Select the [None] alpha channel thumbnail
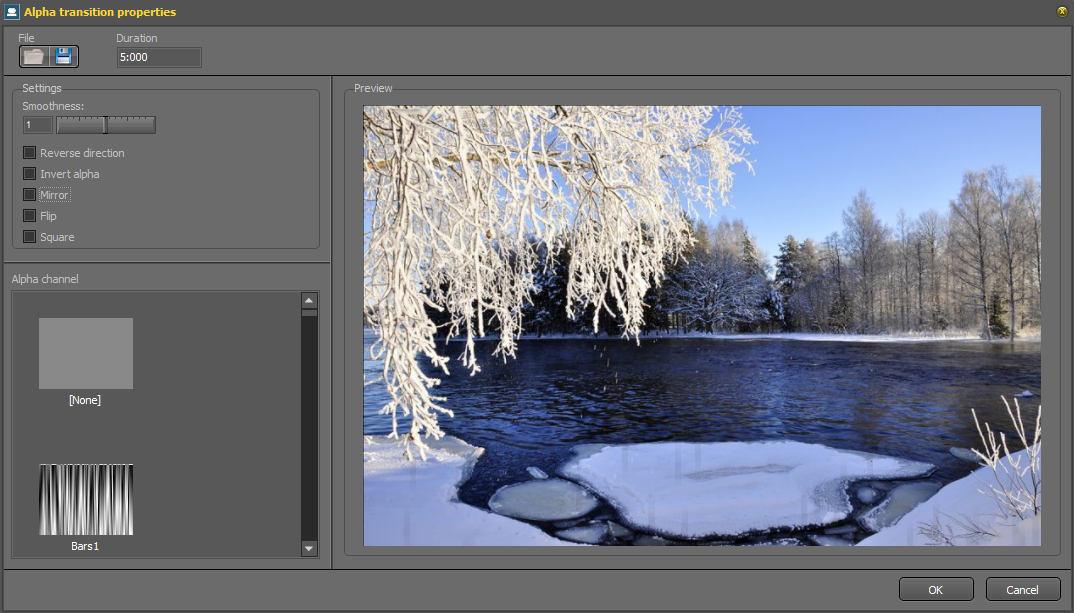Screen dimensions: 1074x613 (86, 353)
